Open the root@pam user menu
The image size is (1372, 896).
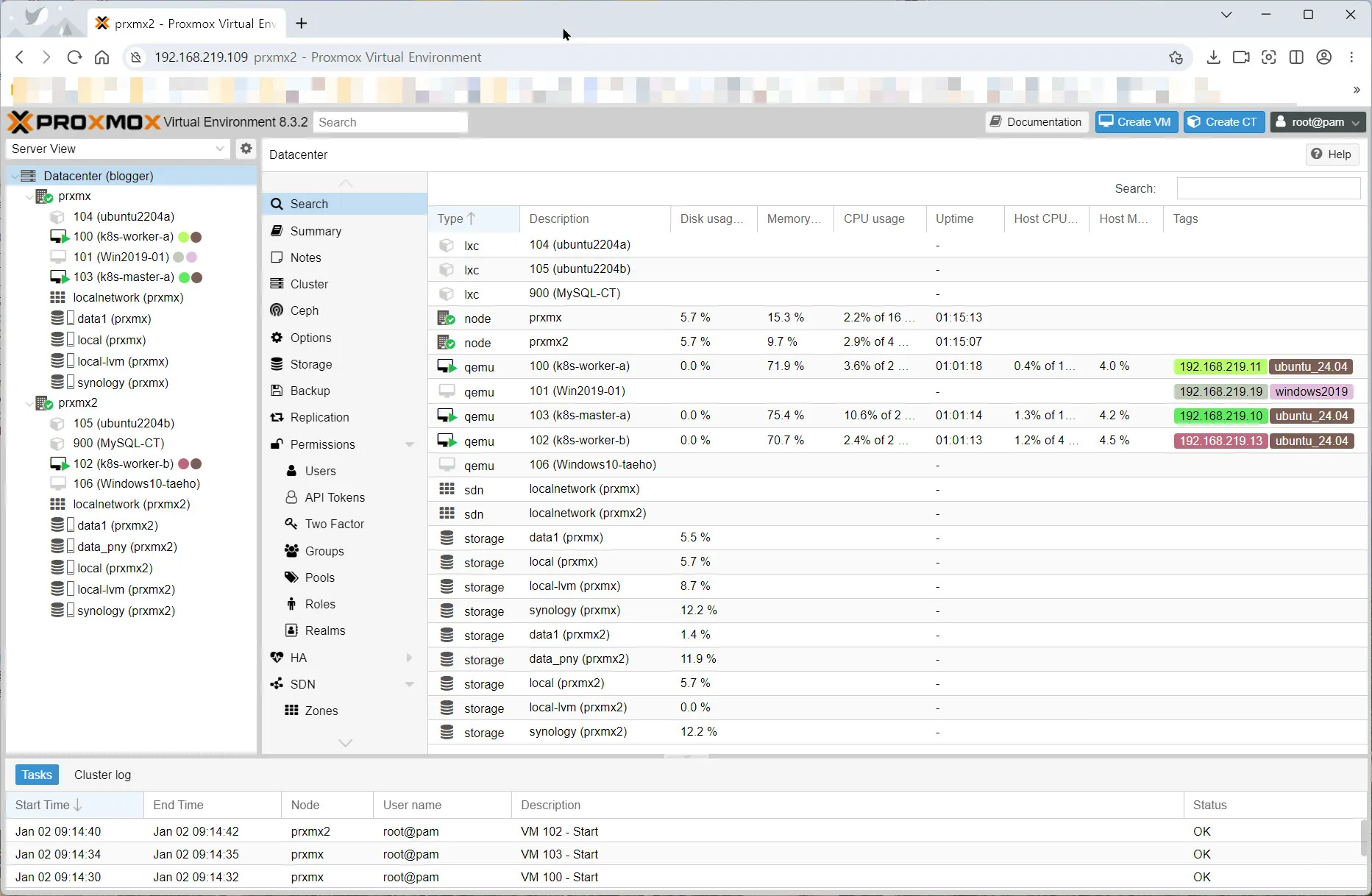tap(1318, 122)
